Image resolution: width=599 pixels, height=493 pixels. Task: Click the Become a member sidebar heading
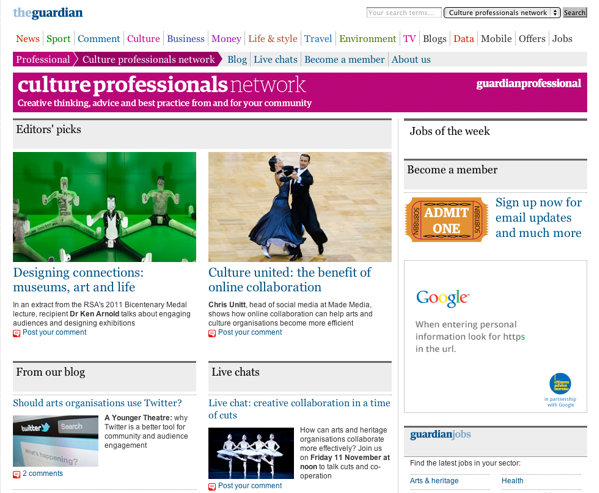coord(452,170)
